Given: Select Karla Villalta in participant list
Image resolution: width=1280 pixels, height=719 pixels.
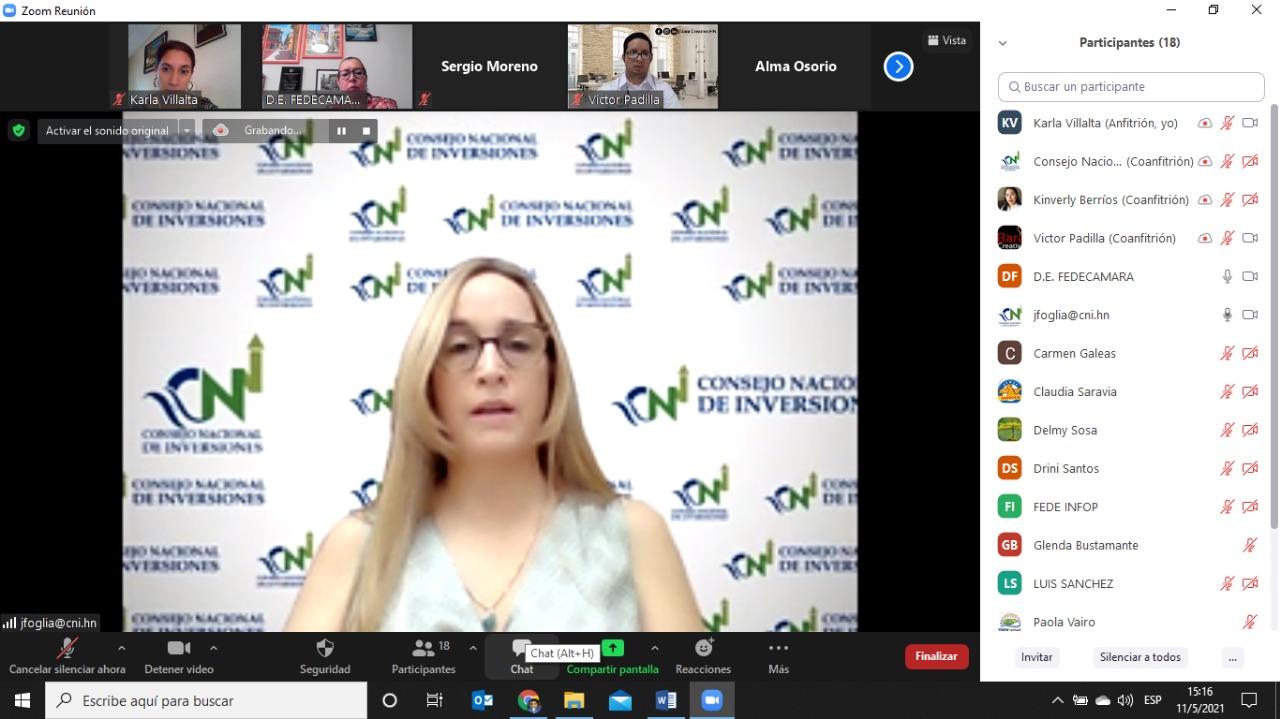Looking at the screenshot, I should 1131,123.
